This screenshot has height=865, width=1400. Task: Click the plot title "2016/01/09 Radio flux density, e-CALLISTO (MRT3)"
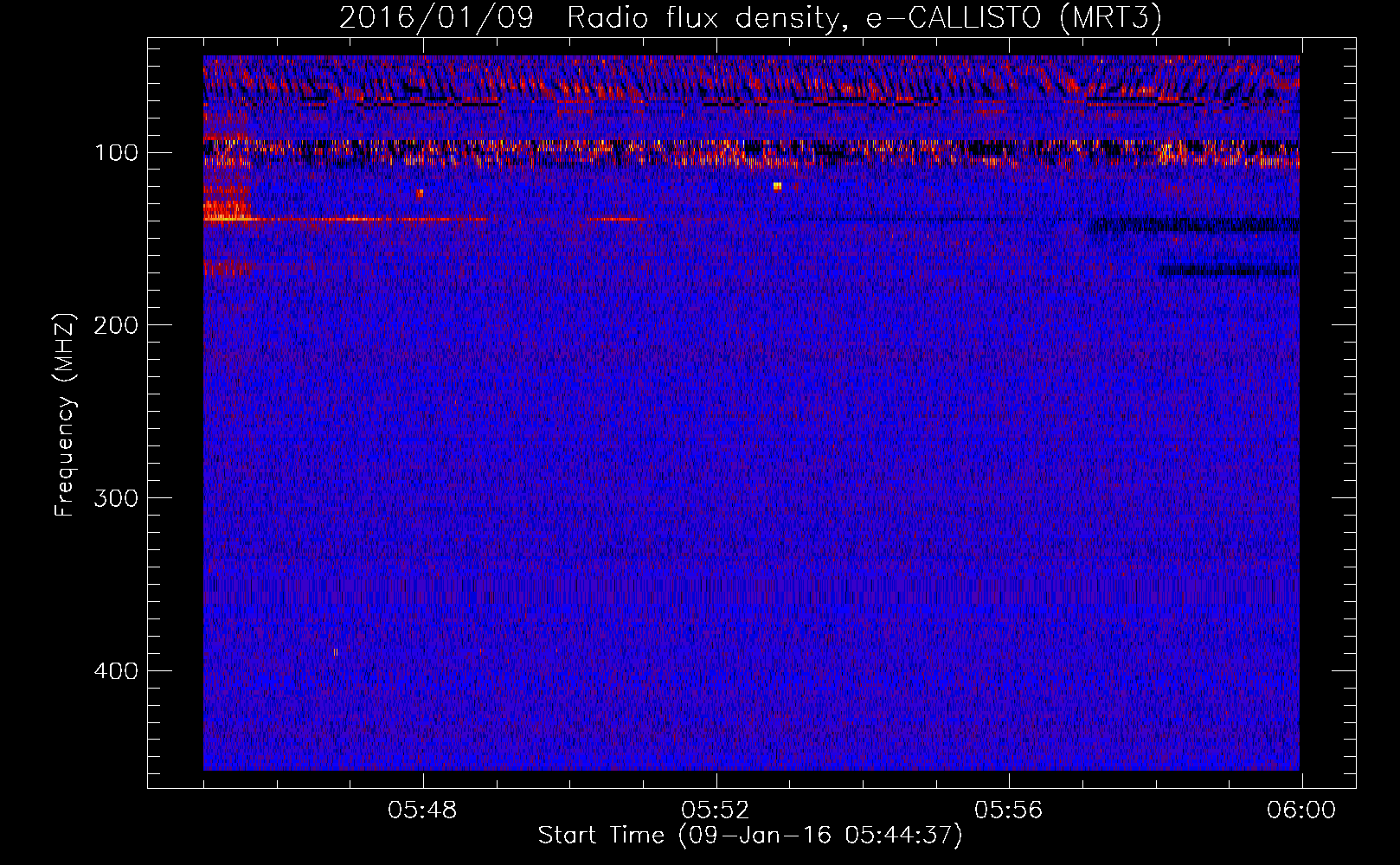coord(750,17)
